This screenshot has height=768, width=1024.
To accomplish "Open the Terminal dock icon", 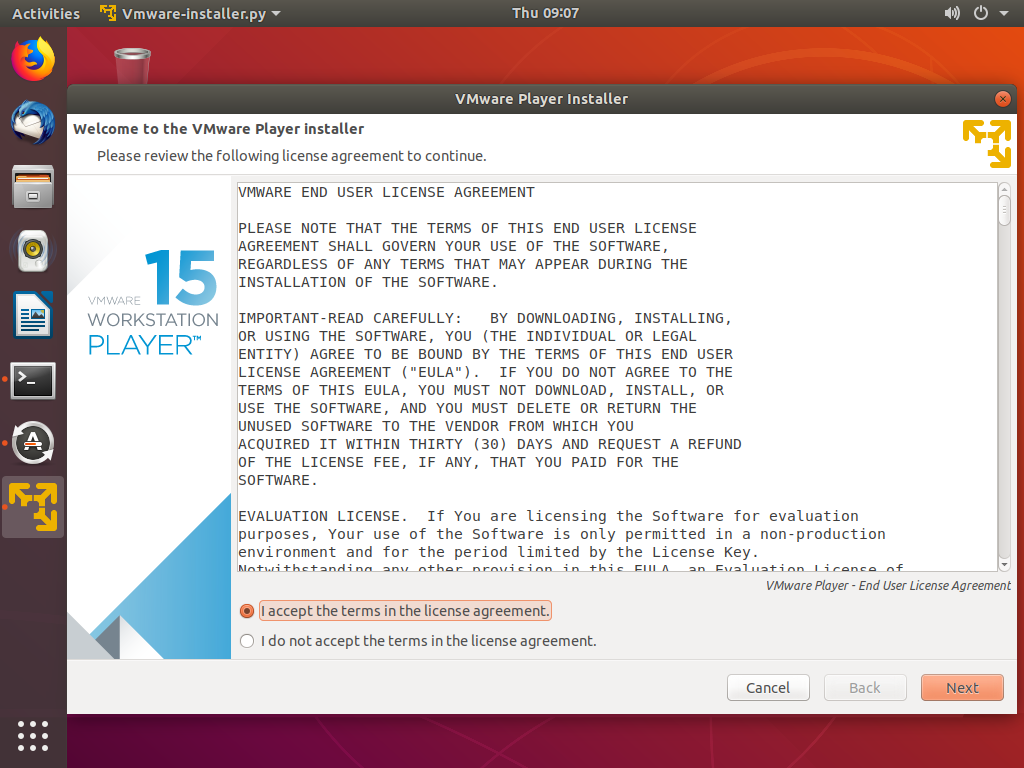I will (33, 380).
